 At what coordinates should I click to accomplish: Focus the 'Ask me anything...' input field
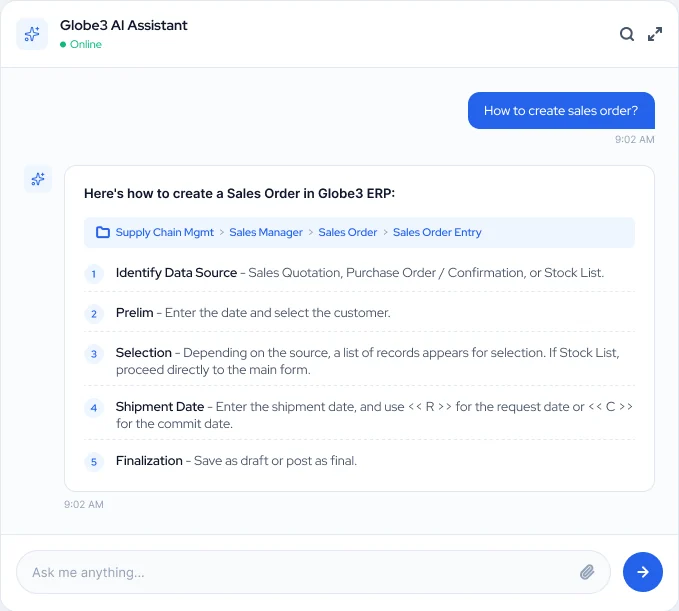[314, 572]
